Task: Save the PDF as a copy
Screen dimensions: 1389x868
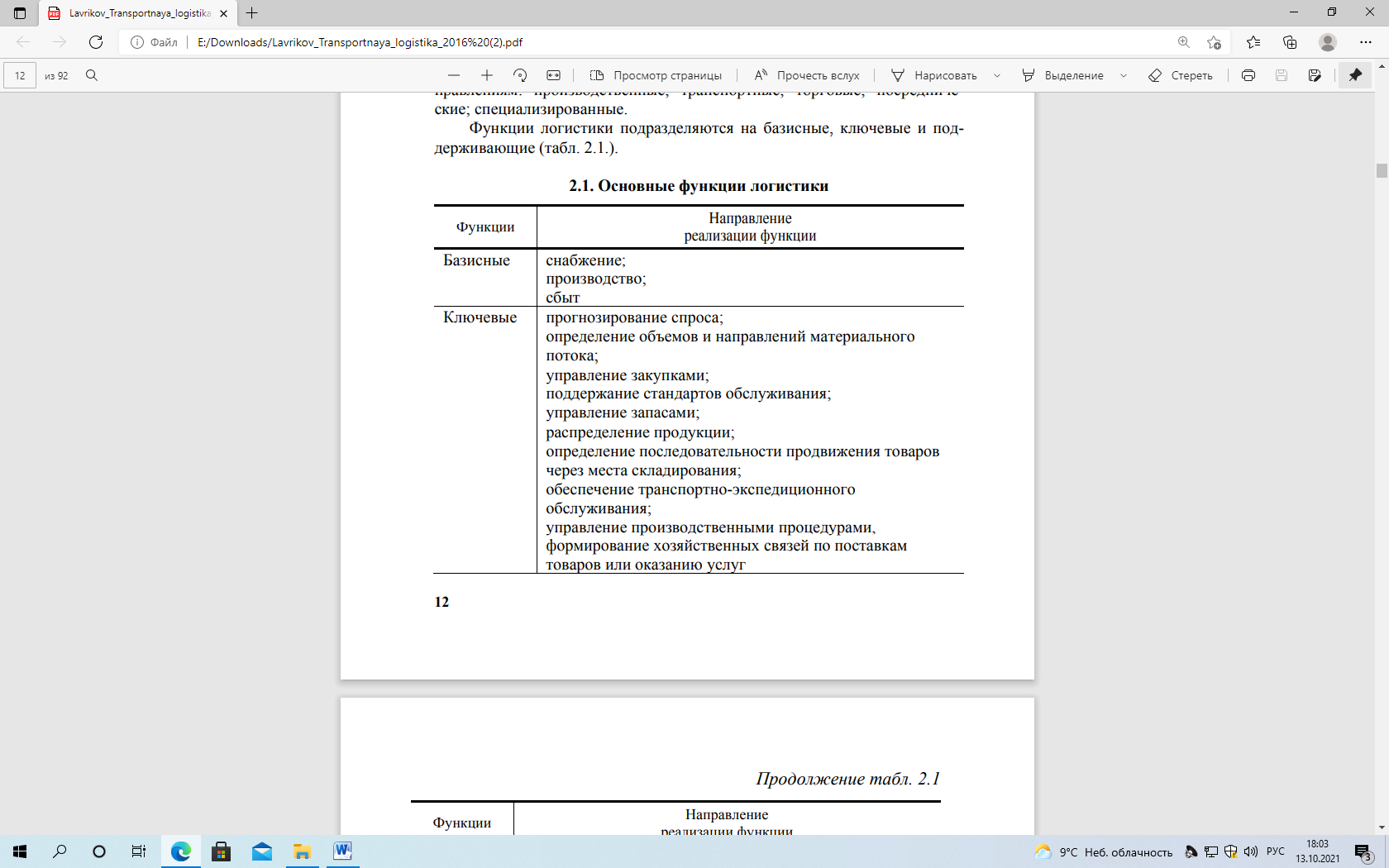Action: [1315, 75]
